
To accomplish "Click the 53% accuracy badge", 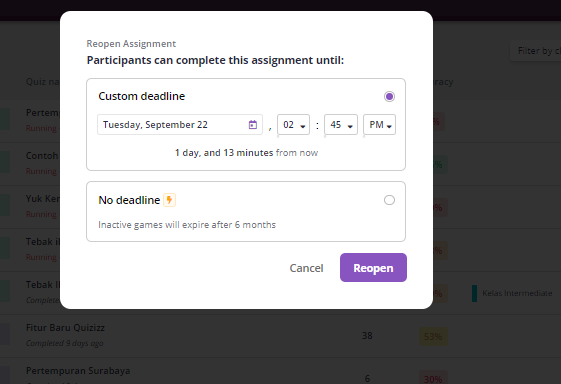I will (433, 336).
